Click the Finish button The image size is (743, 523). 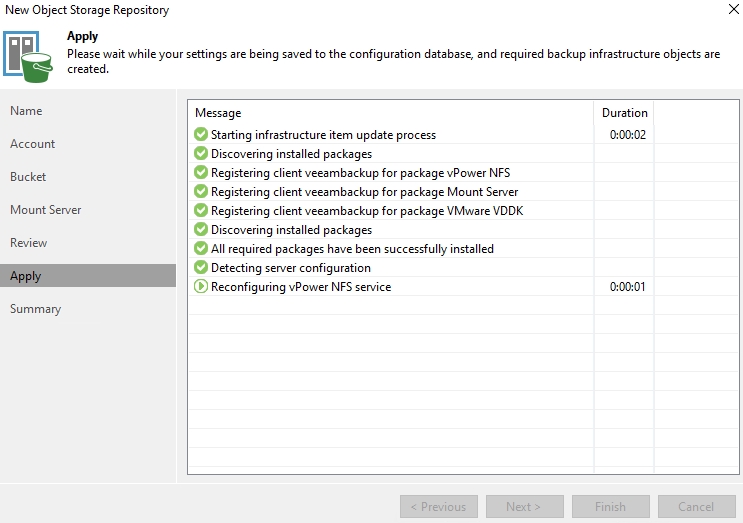(610, 507)
